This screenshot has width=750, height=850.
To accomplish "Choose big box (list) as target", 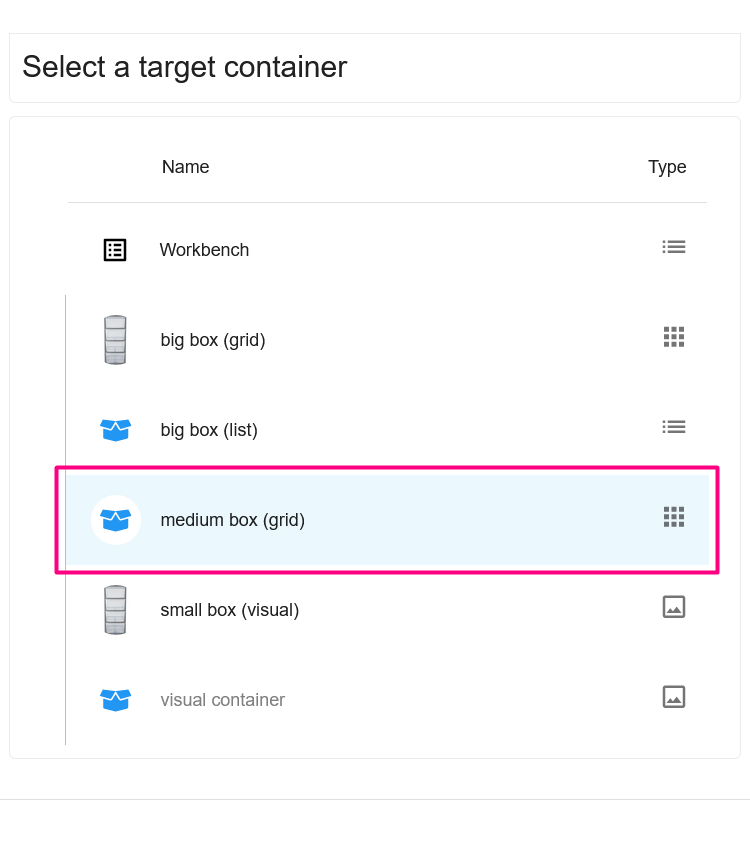I will [x=209, y=430].
